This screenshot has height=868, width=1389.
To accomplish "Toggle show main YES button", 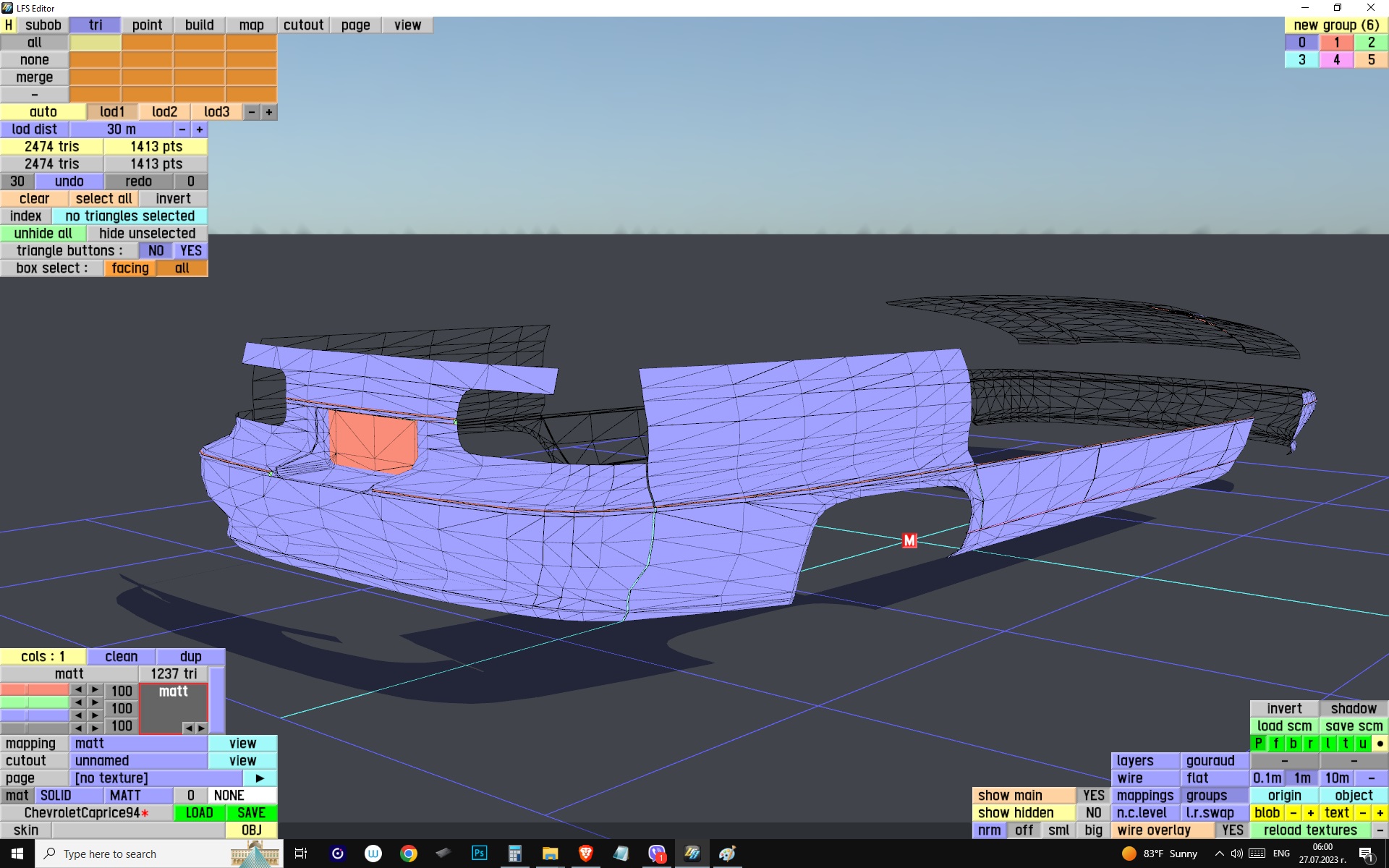I will click(1093, 796).
